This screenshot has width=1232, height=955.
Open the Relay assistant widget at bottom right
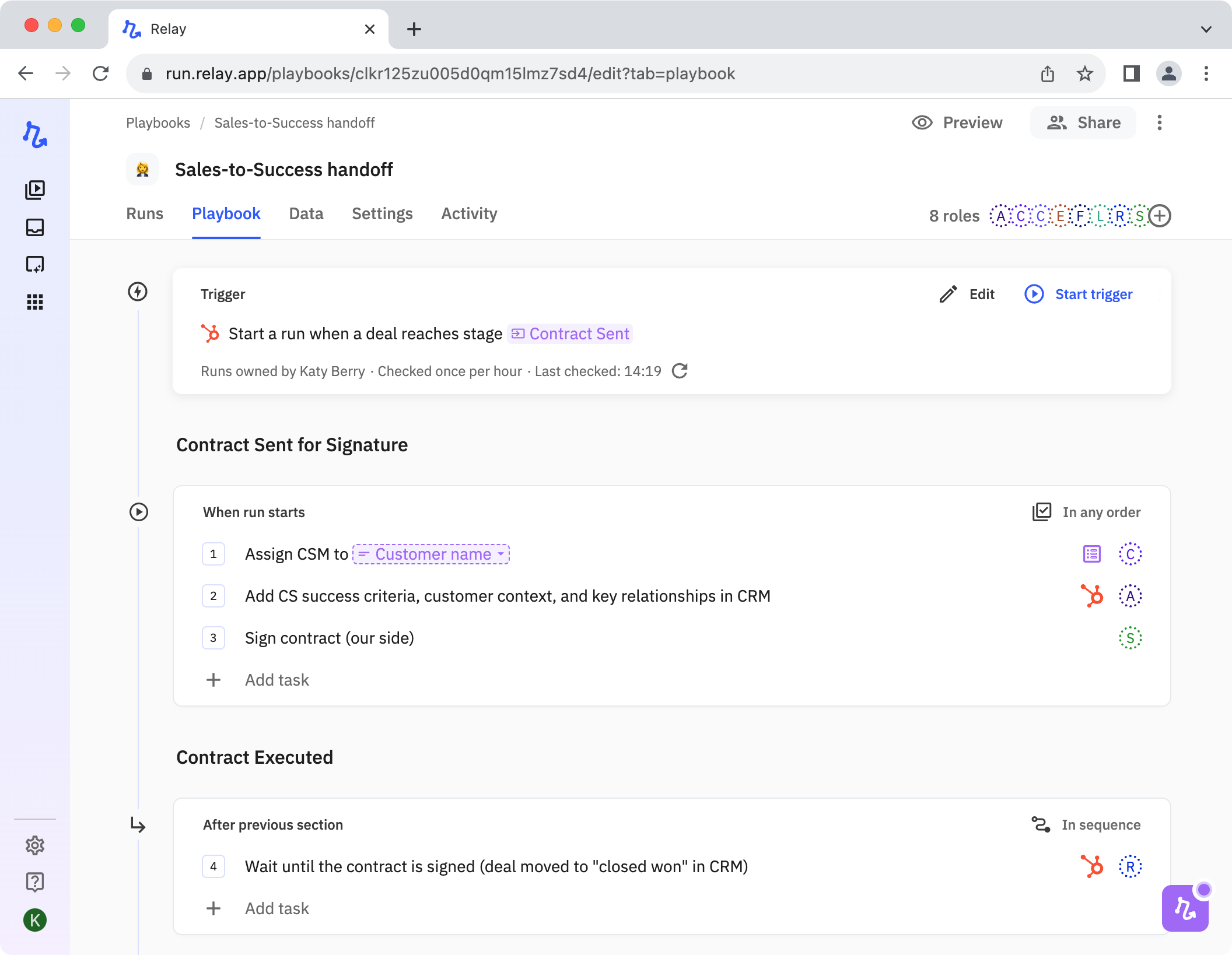[1185, 908]
